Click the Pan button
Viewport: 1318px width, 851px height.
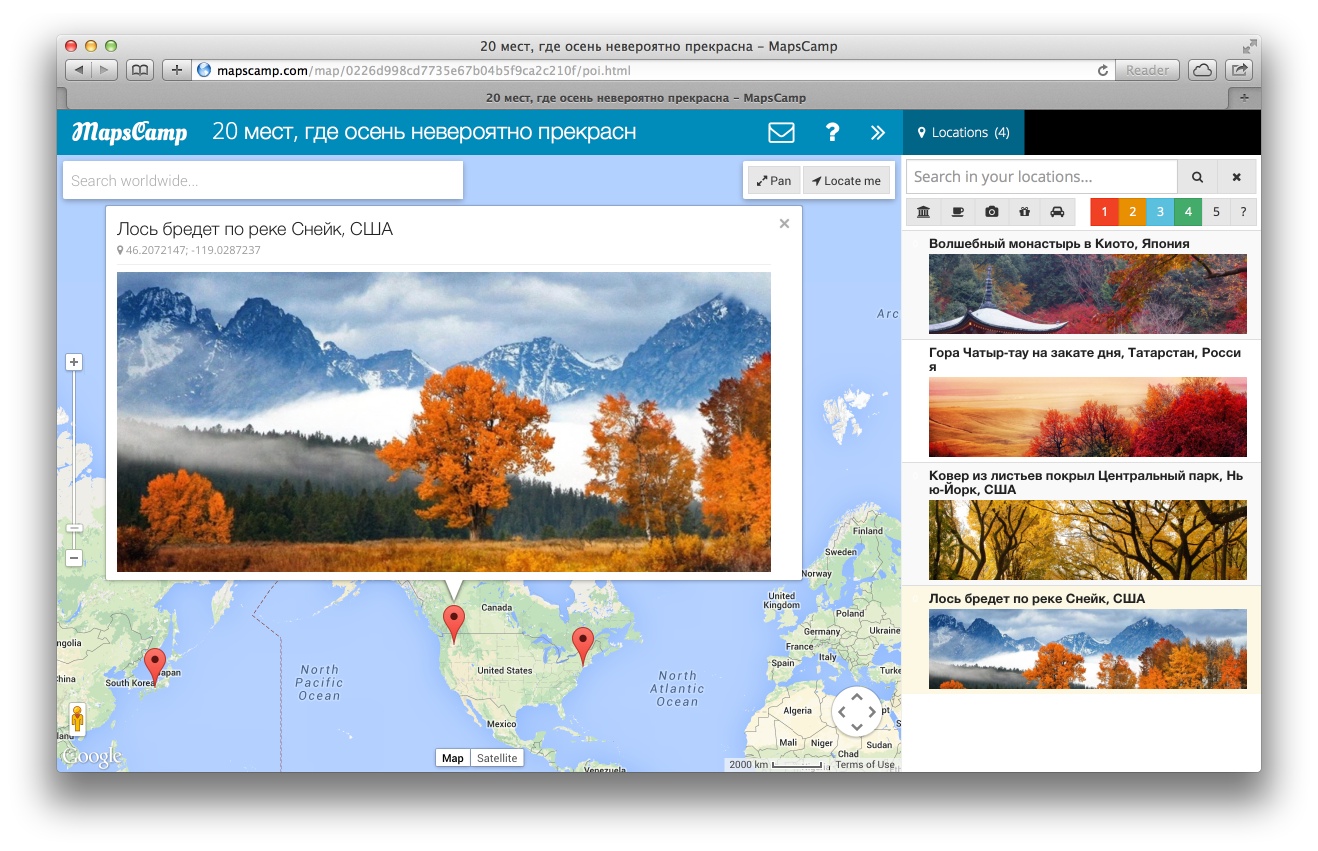774,181
